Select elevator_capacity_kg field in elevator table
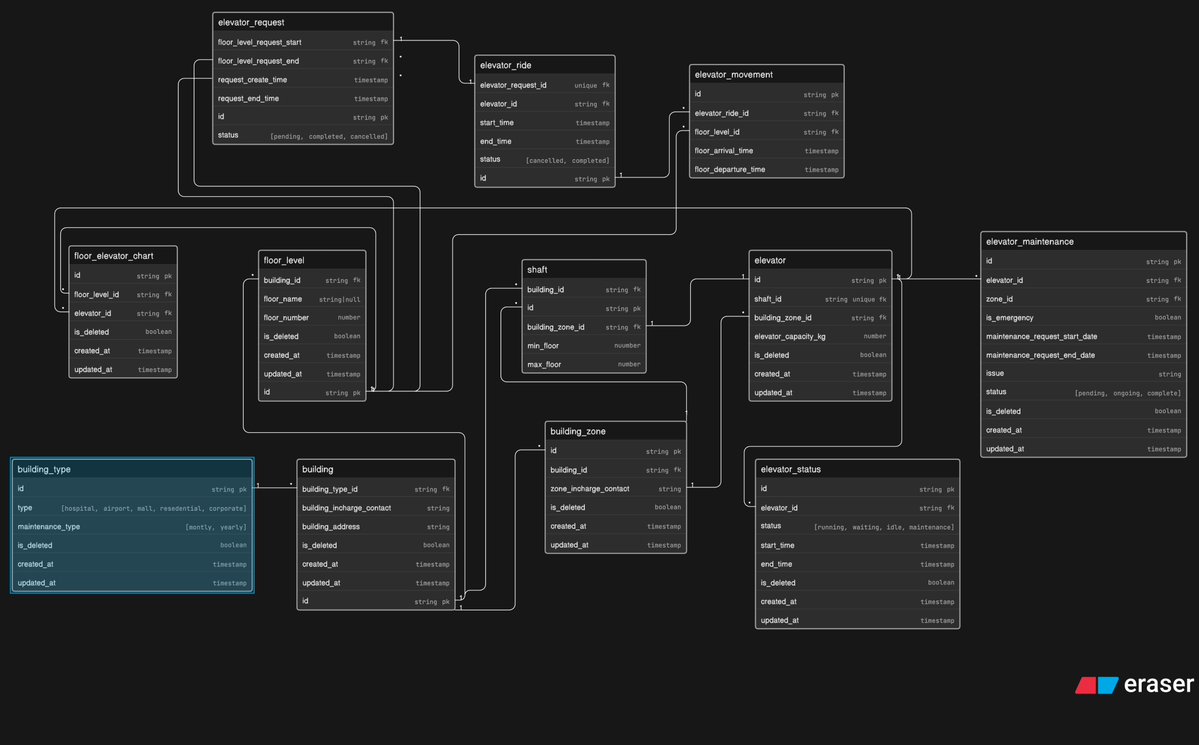1199x745 pixels. (x=820, y=337)
